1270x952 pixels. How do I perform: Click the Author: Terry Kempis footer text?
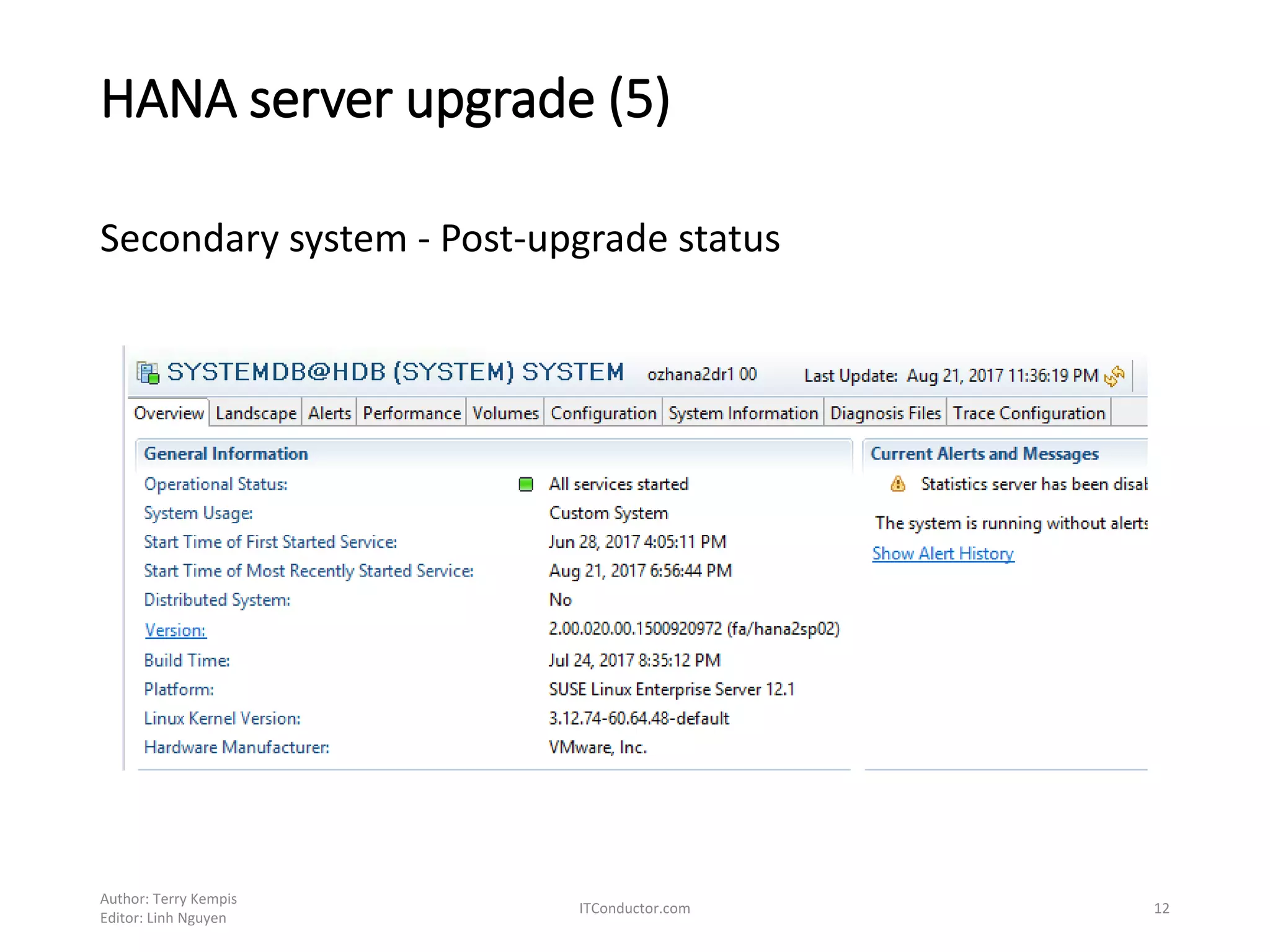click(x=169, y=899)
